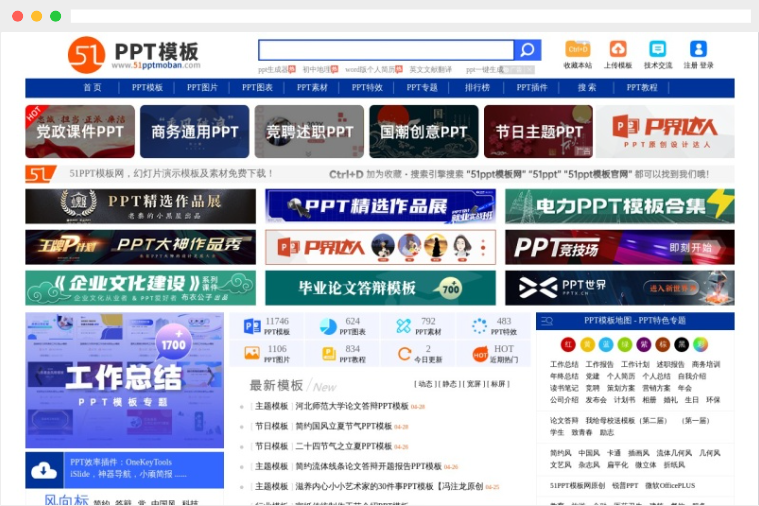The width and height of the screenshot is (759, 506).
Task: Select the multicolor rainbow swatch
Action: (x=700, y=344)
